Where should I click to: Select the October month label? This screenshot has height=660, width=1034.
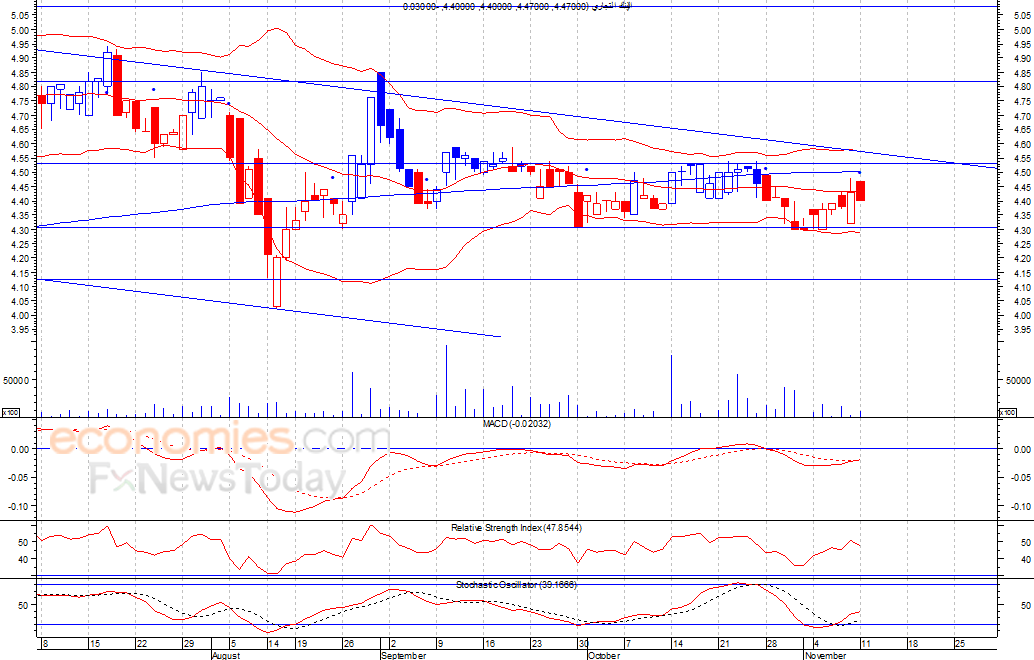(603, 655)
